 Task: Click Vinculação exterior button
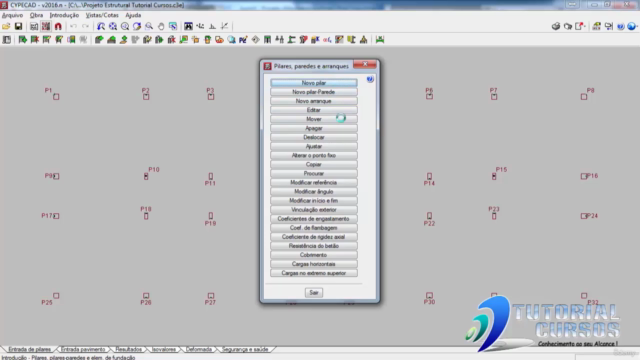coord(313,210)
